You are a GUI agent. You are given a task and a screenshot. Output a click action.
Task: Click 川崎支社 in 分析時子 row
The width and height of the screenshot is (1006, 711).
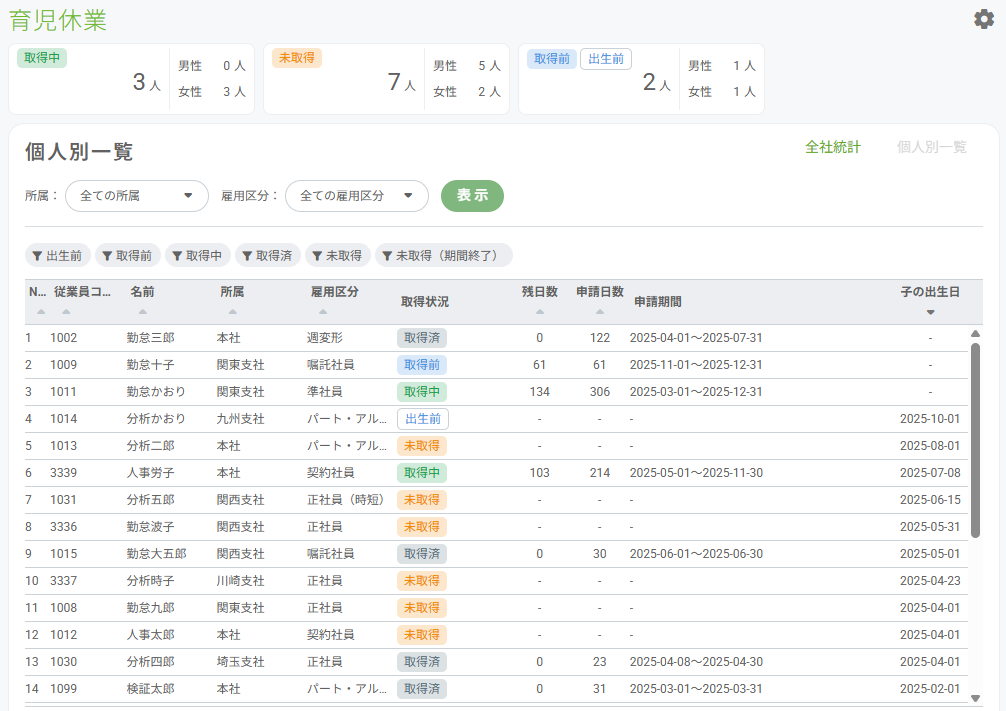[x=241, y=580]
